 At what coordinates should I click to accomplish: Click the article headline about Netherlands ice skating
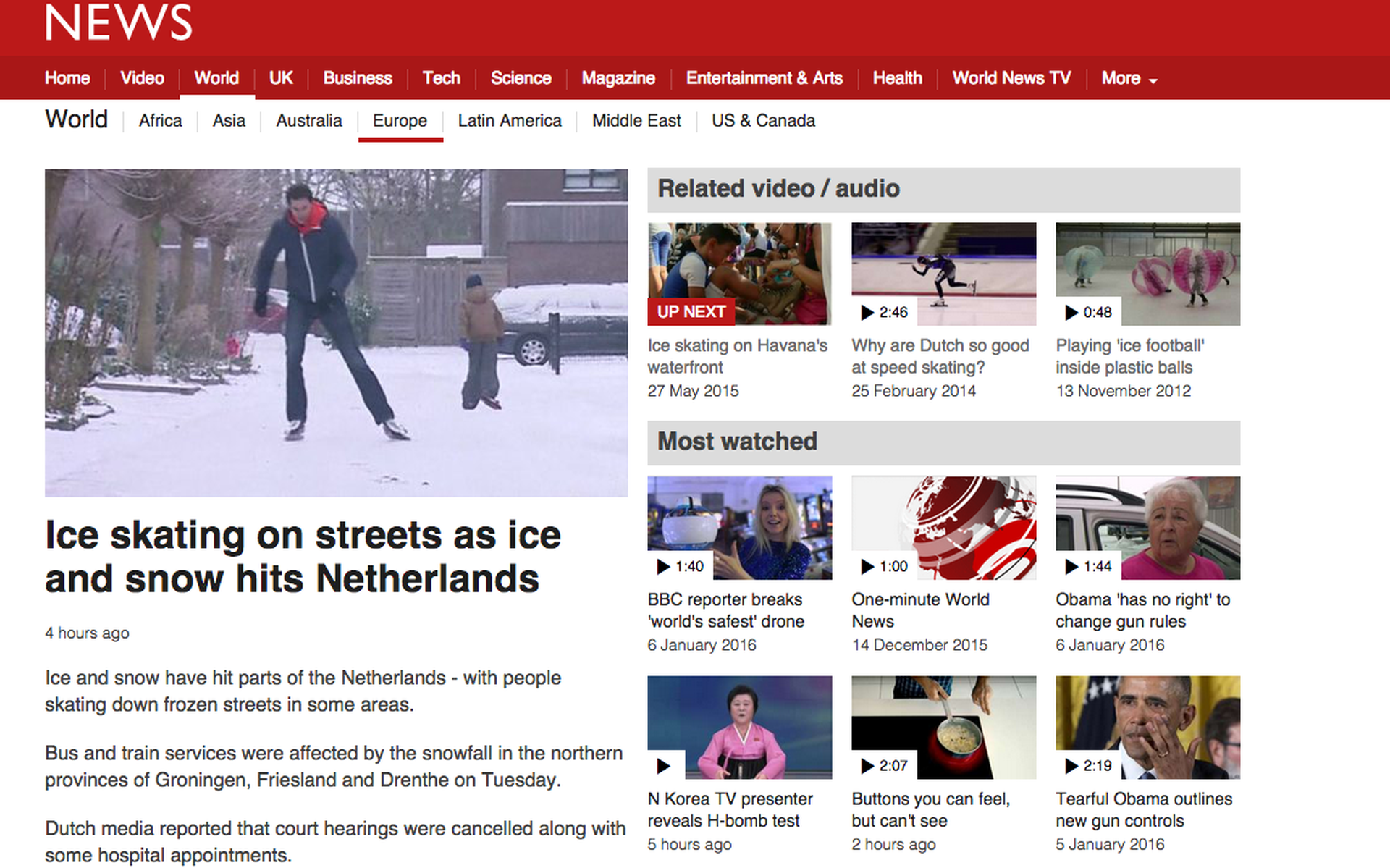(x=303, y=557)
